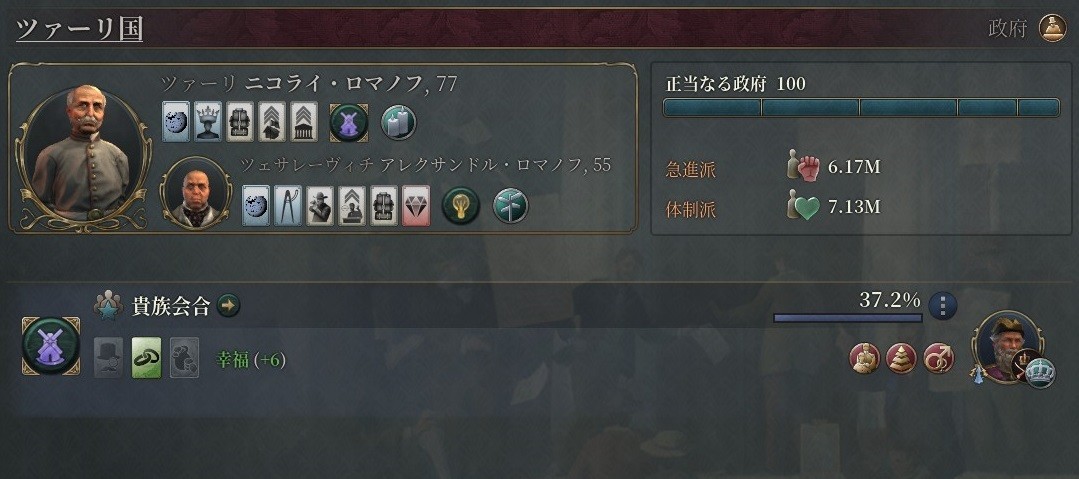Open 貴族会合 details via the arrow button
The image size is (1079, 479).
pos(228,305)
